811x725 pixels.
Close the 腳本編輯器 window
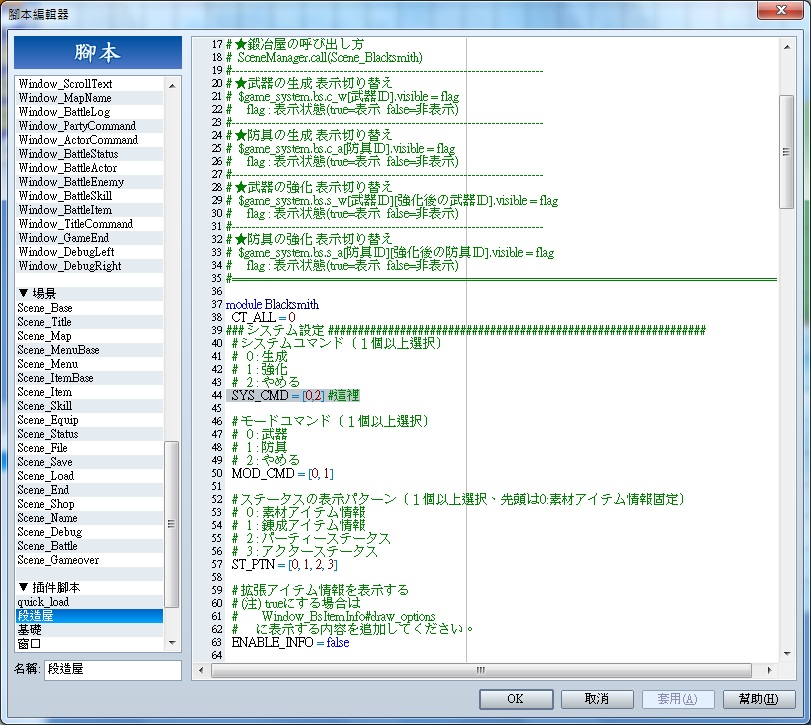point(781,10)
